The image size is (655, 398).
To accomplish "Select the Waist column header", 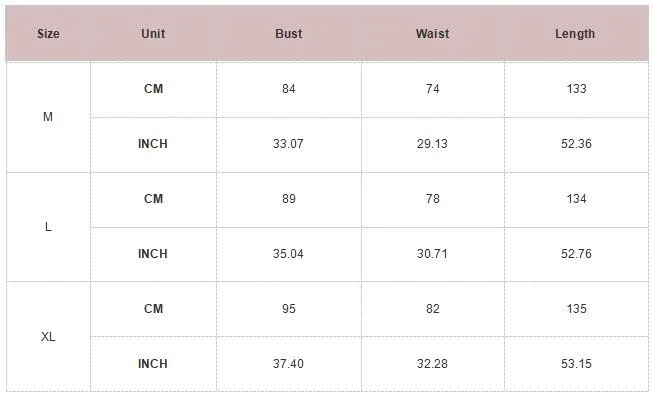I will click(x=433, y=33).
